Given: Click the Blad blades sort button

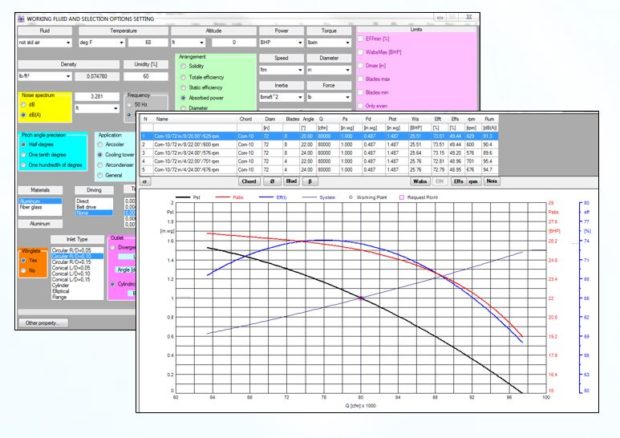Looking at the screenshot, I should [x=288, y=182].
